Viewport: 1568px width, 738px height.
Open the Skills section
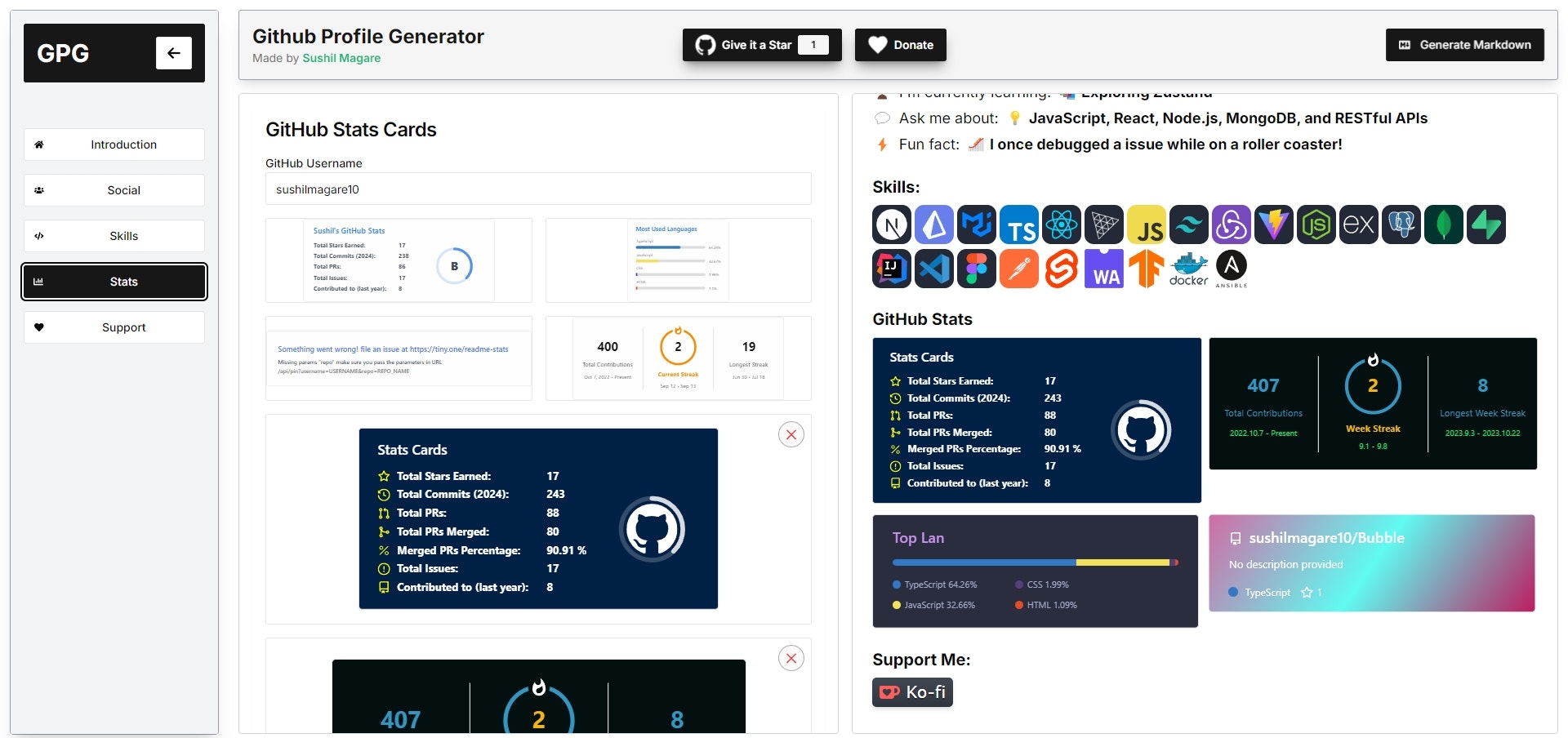point(114,236)
